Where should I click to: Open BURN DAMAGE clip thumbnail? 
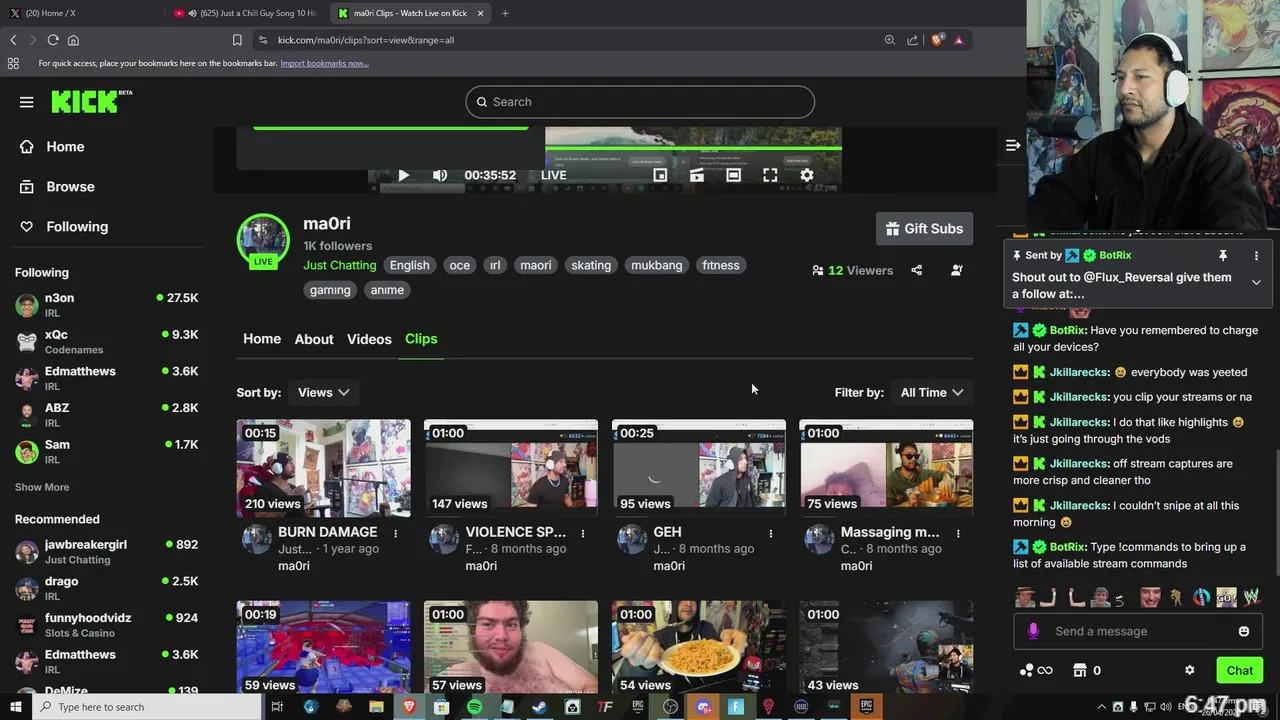coord(323,468)
